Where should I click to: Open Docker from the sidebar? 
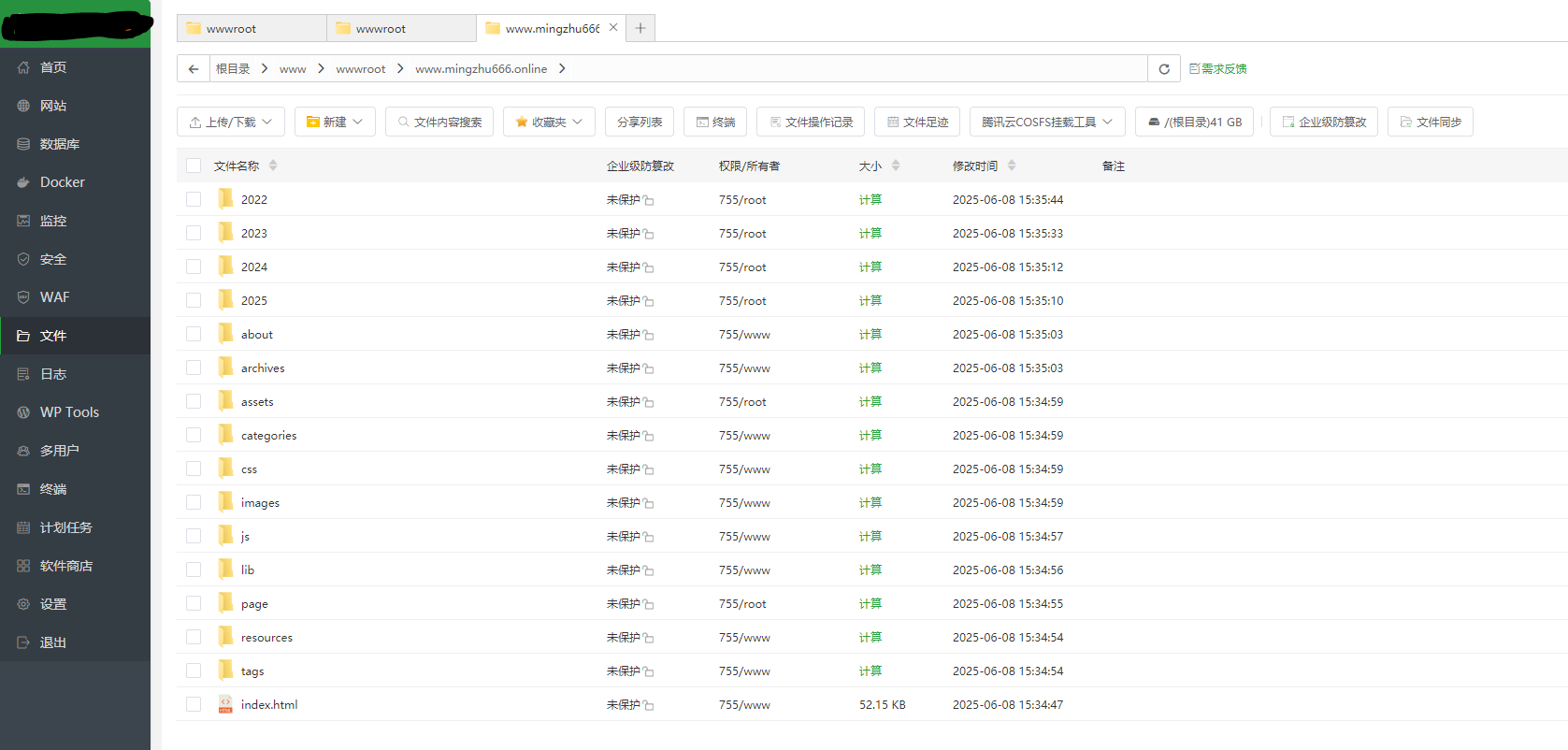click(62, 182)
